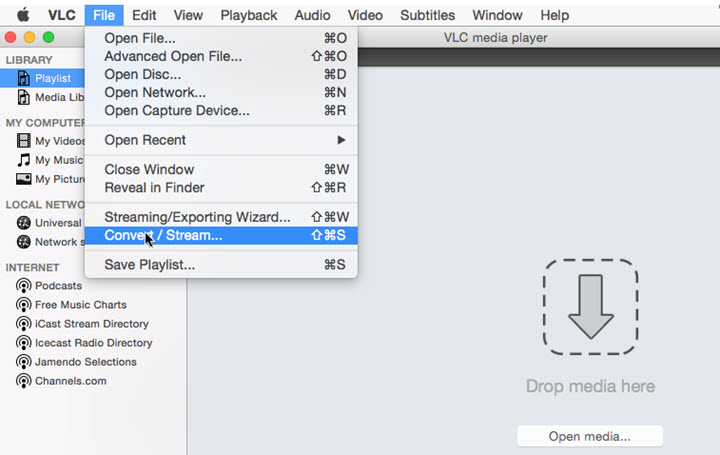Image resolution: width=720 pixels, height=455 pixels.
Task: Open My Videos film icon
Action: coord(24,141)
